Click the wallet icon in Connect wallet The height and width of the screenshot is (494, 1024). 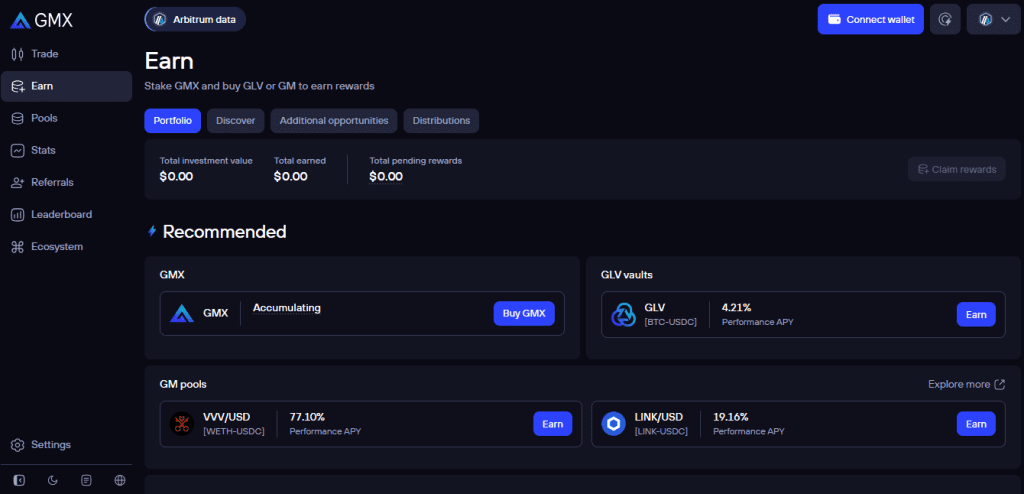[x=834, y=20]
